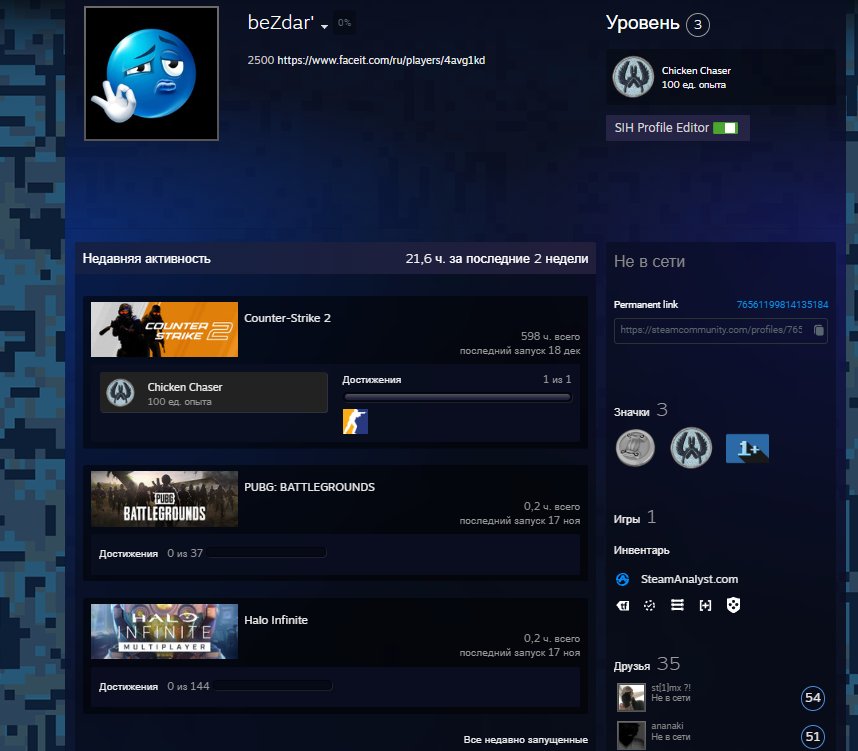The image size is (858, 751).
Task: Open the silver community badge with pillar
Action: click(x=635, y=448)
